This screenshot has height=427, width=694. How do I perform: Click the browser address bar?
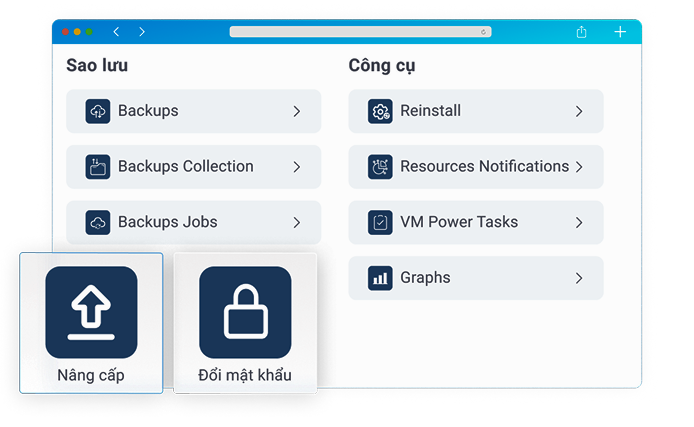click(360, 32)
